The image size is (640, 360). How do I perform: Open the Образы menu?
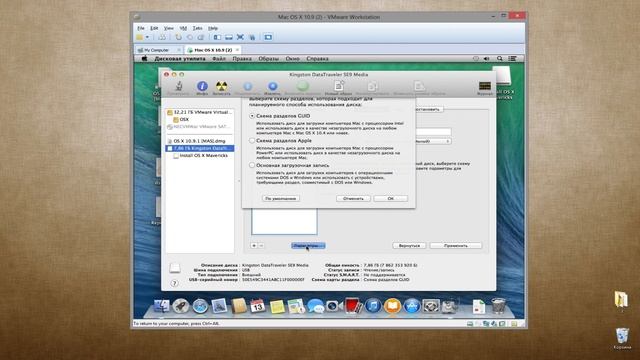point(269,59)
